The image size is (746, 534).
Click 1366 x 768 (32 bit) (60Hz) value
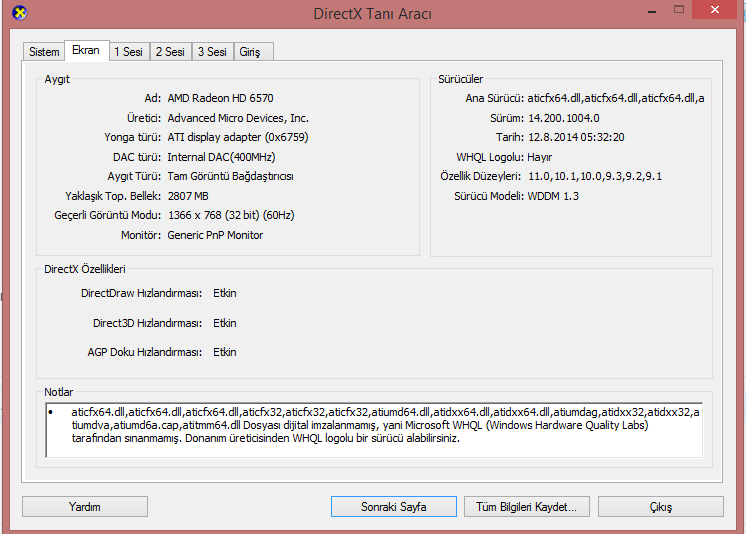[x=231, y=215]
